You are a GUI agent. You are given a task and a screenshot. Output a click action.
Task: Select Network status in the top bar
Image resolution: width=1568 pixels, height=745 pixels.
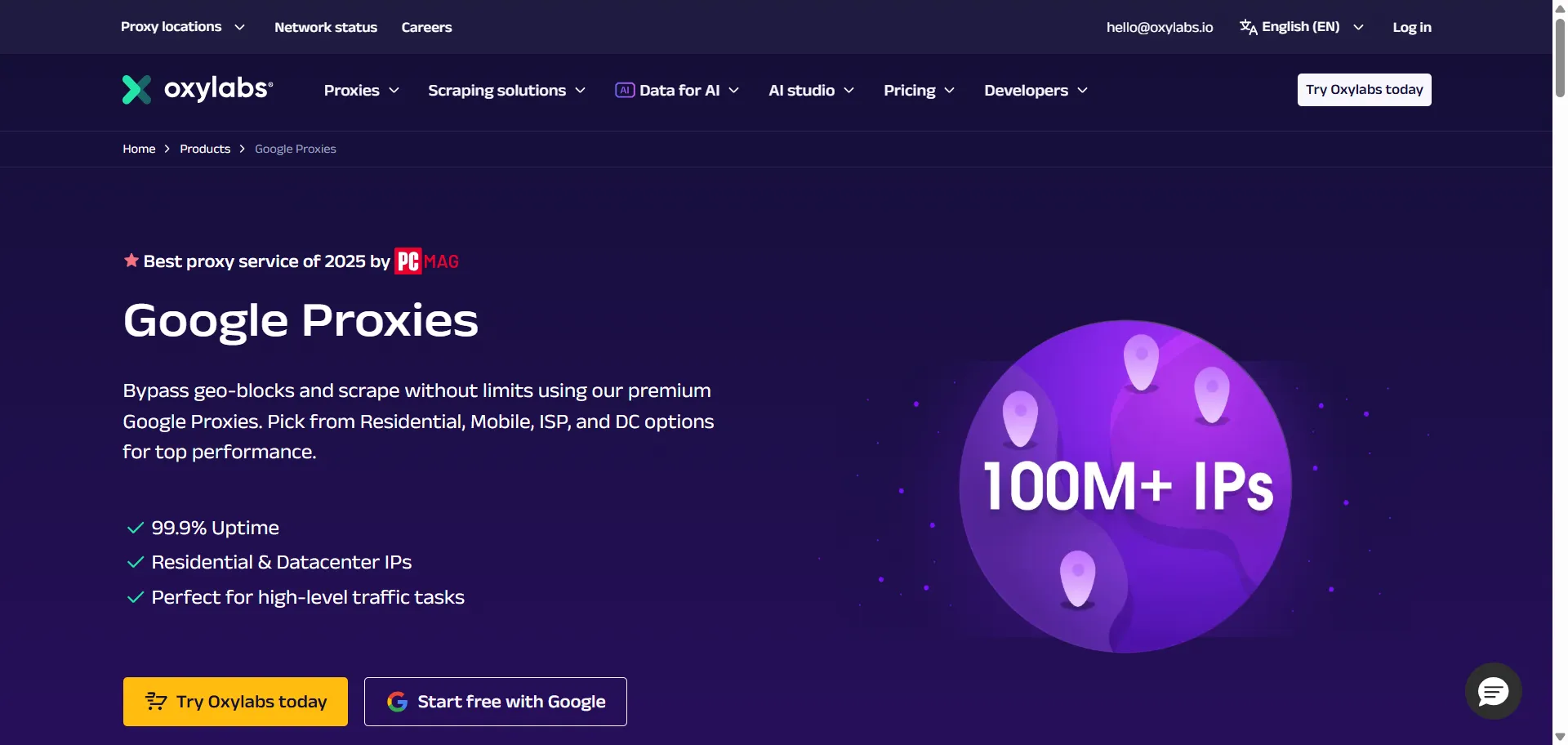click(x=326, y=26)
